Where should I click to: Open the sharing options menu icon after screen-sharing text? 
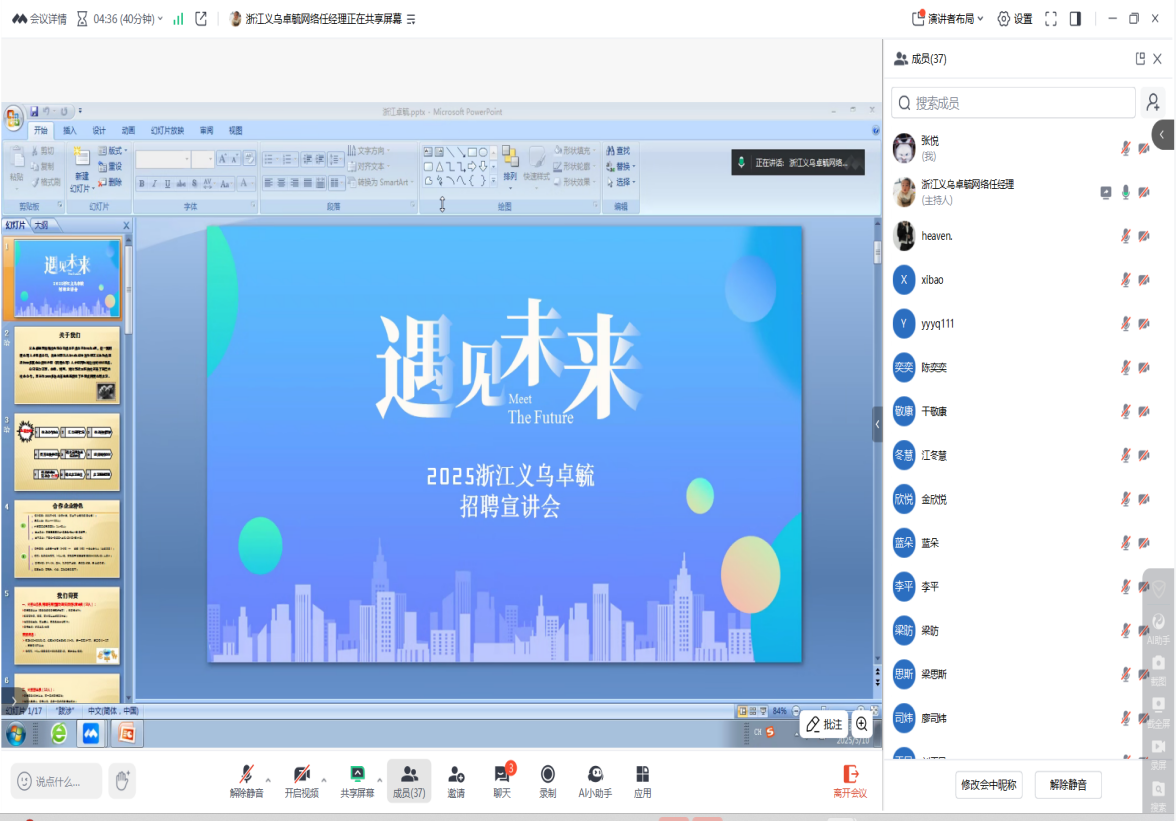click(x=411, y=19)
